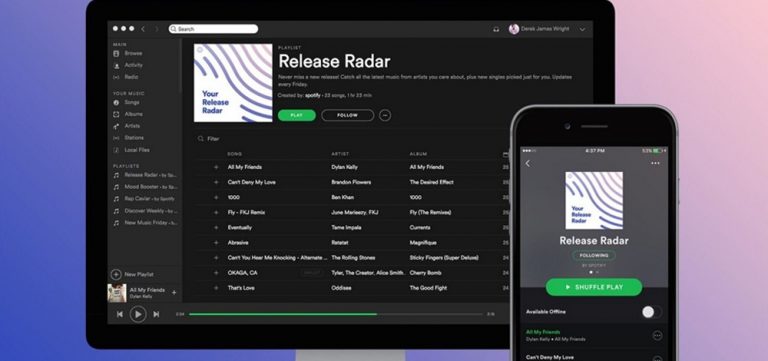Click the desktop Search field
Screen dimensions: 768x361
tap(213, 29)
